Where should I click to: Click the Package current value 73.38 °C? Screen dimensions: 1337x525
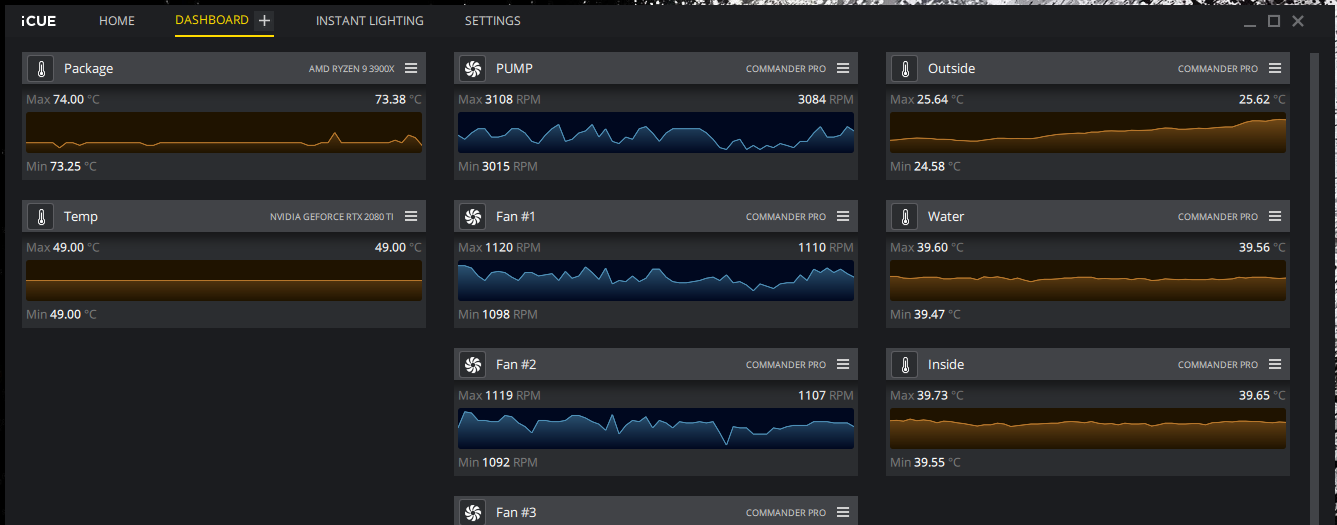(x=398, y=100)
